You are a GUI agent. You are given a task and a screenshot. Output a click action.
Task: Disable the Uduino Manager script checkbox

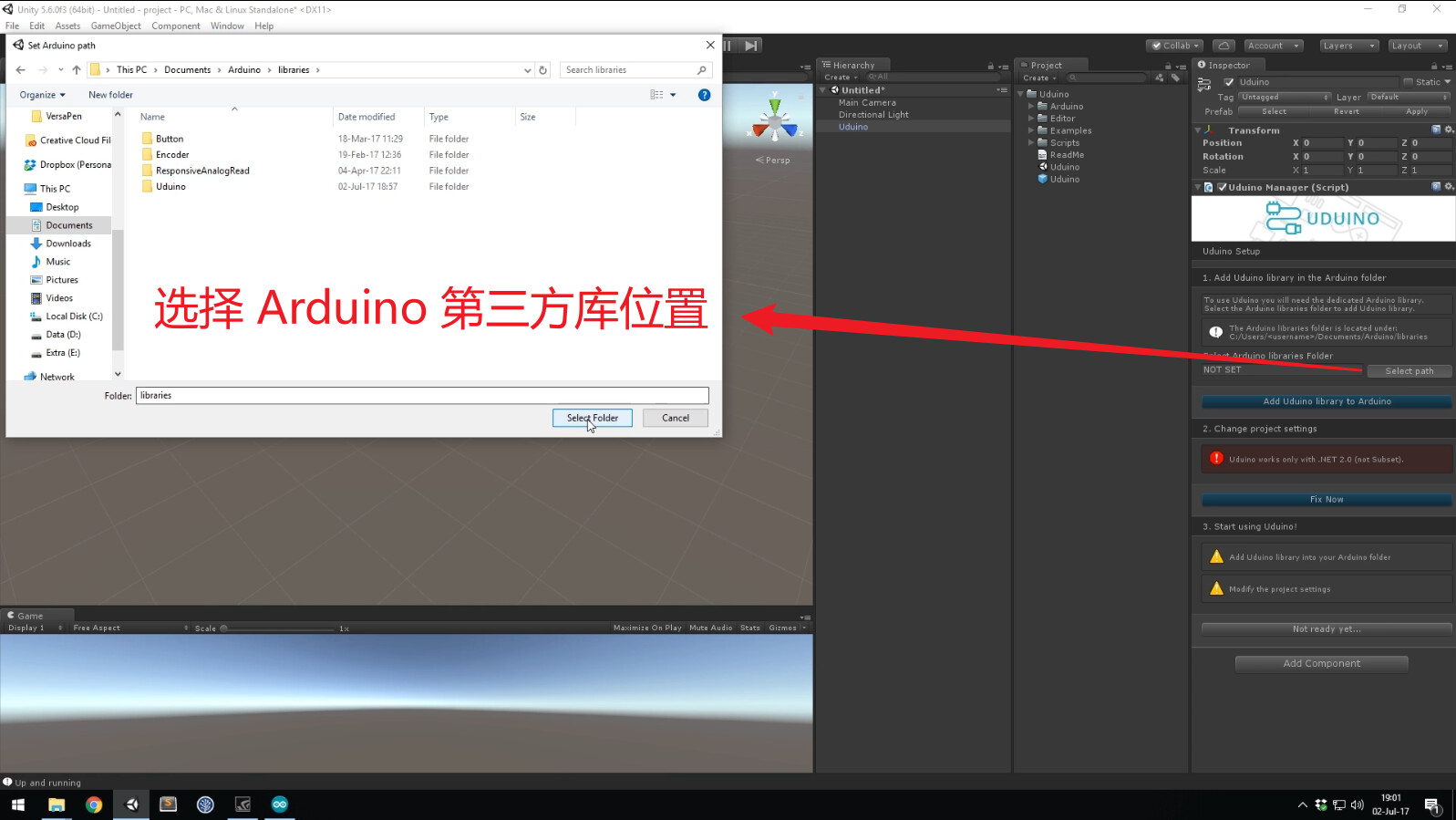(x=1222, y=187)
